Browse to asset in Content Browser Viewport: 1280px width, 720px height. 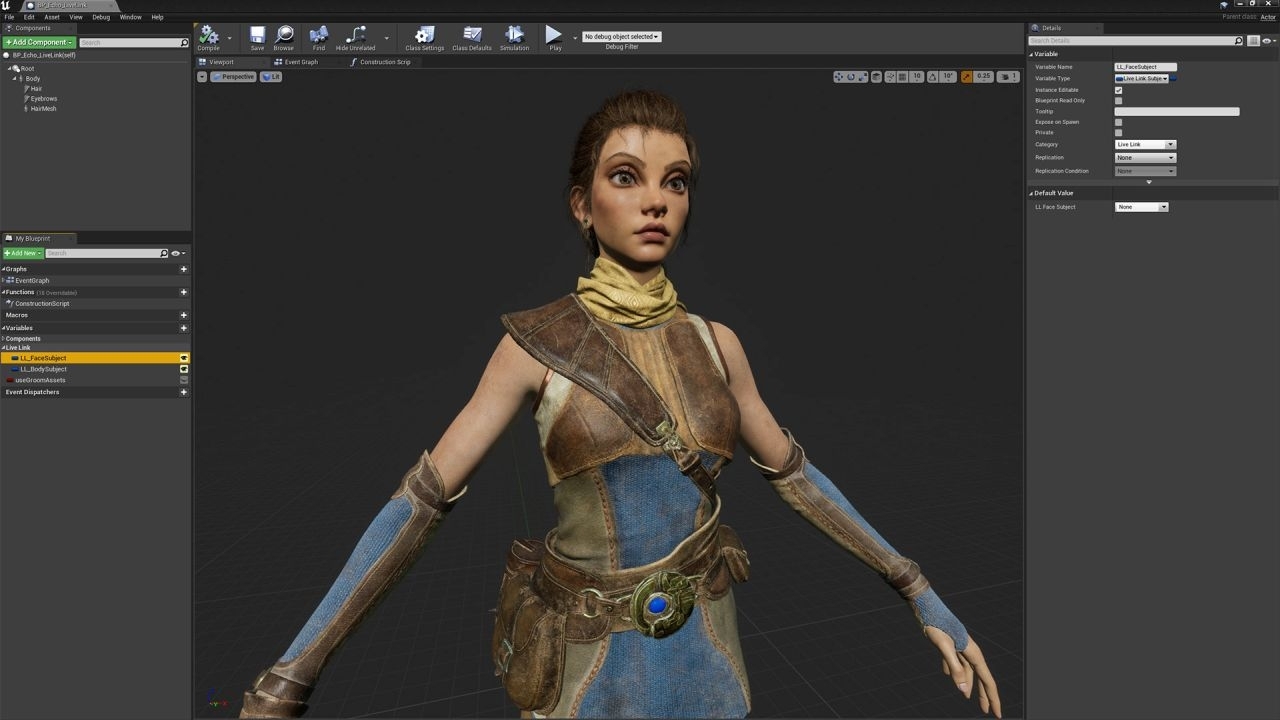pyautogui.click(x=284, y=38)
